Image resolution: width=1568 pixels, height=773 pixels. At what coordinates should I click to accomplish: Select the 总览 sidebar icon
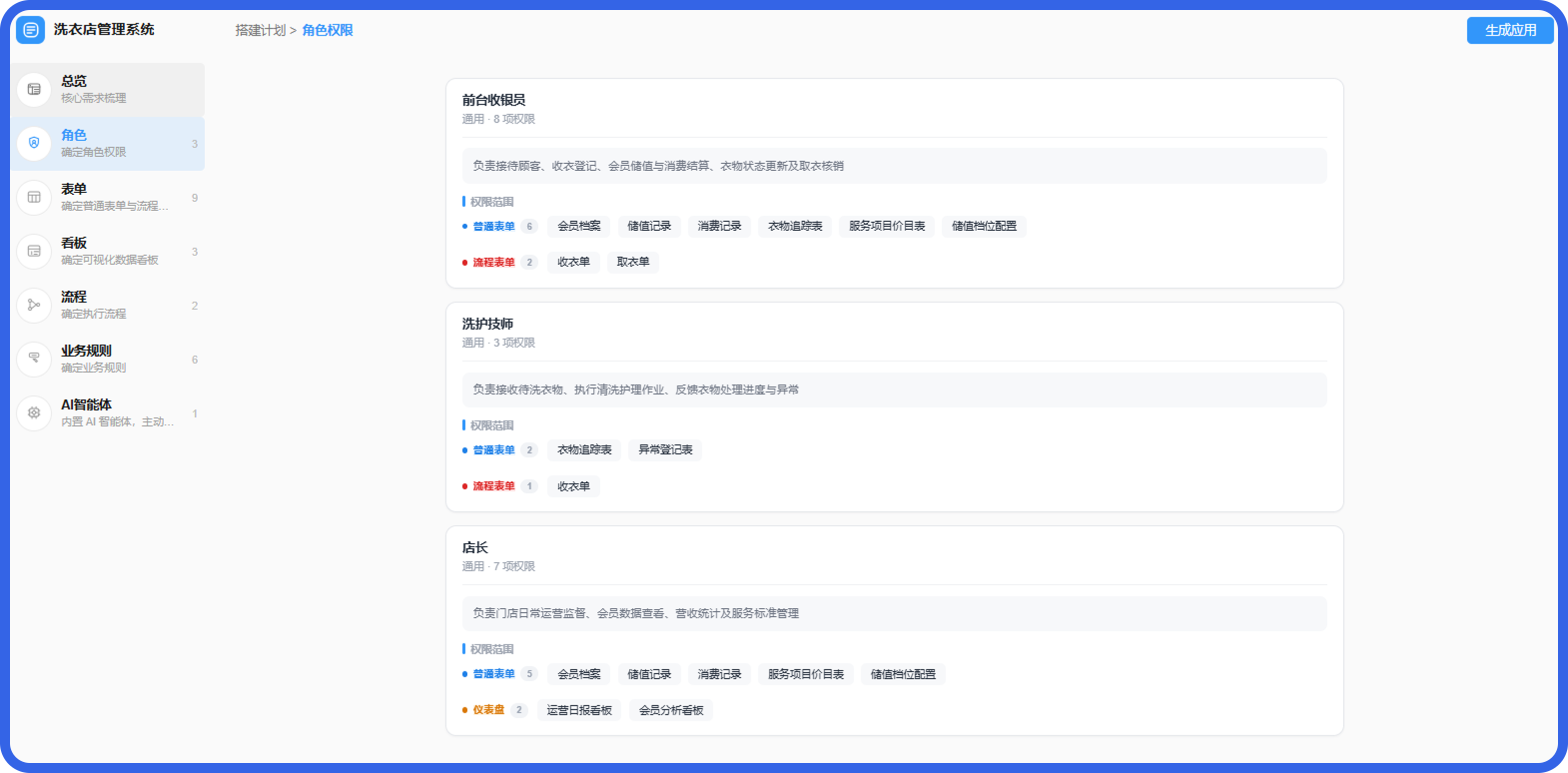pyautogui.click(x=34, y=89)
